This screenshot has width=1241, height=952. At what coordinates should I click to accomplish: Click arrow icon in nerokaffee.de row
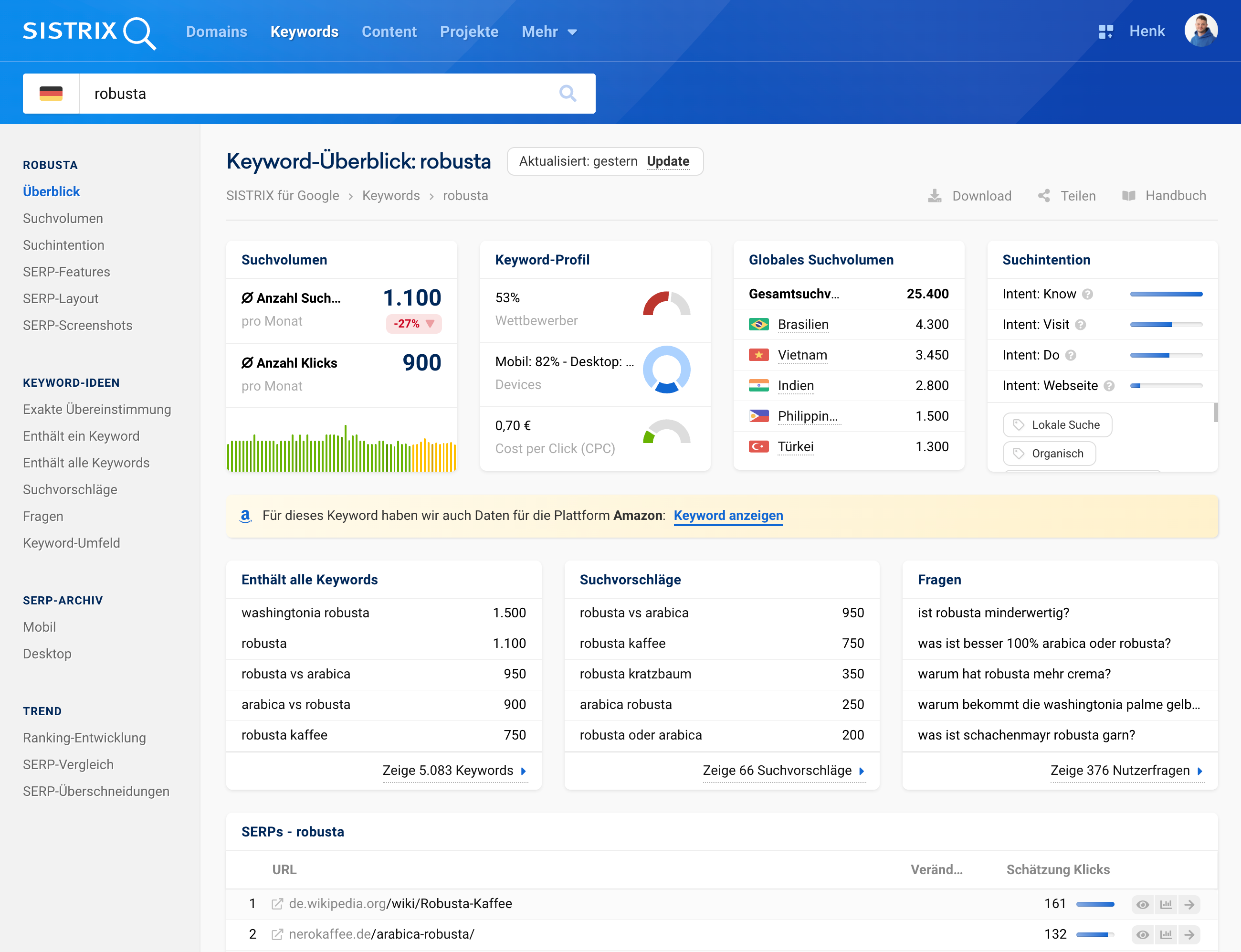(1189, 934)
